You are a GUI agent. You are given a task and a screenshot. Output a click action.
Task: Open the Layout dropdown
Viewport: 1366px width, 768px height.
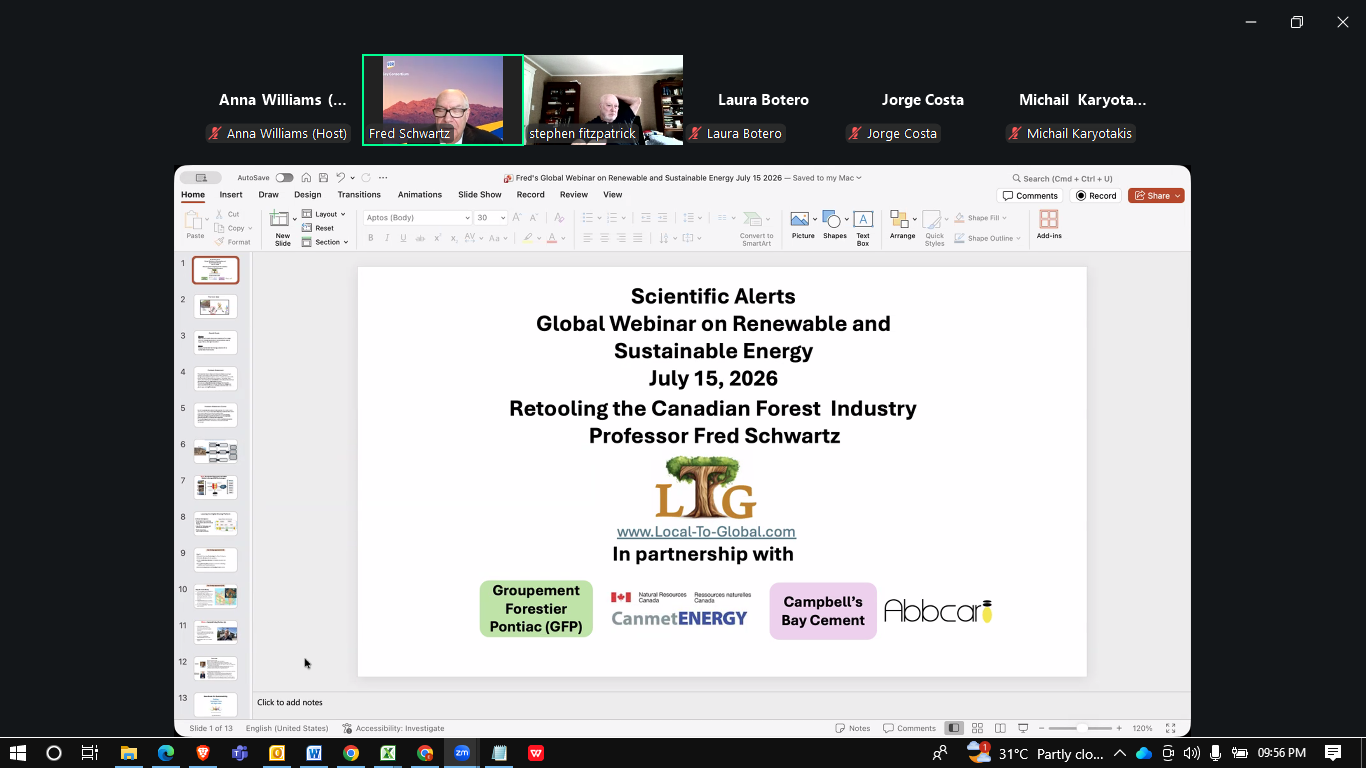323,214
